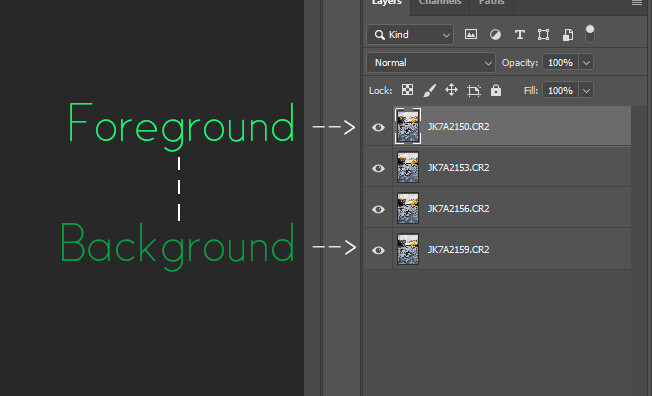Lock all padlock icon
652x396 pixels.
496,90
